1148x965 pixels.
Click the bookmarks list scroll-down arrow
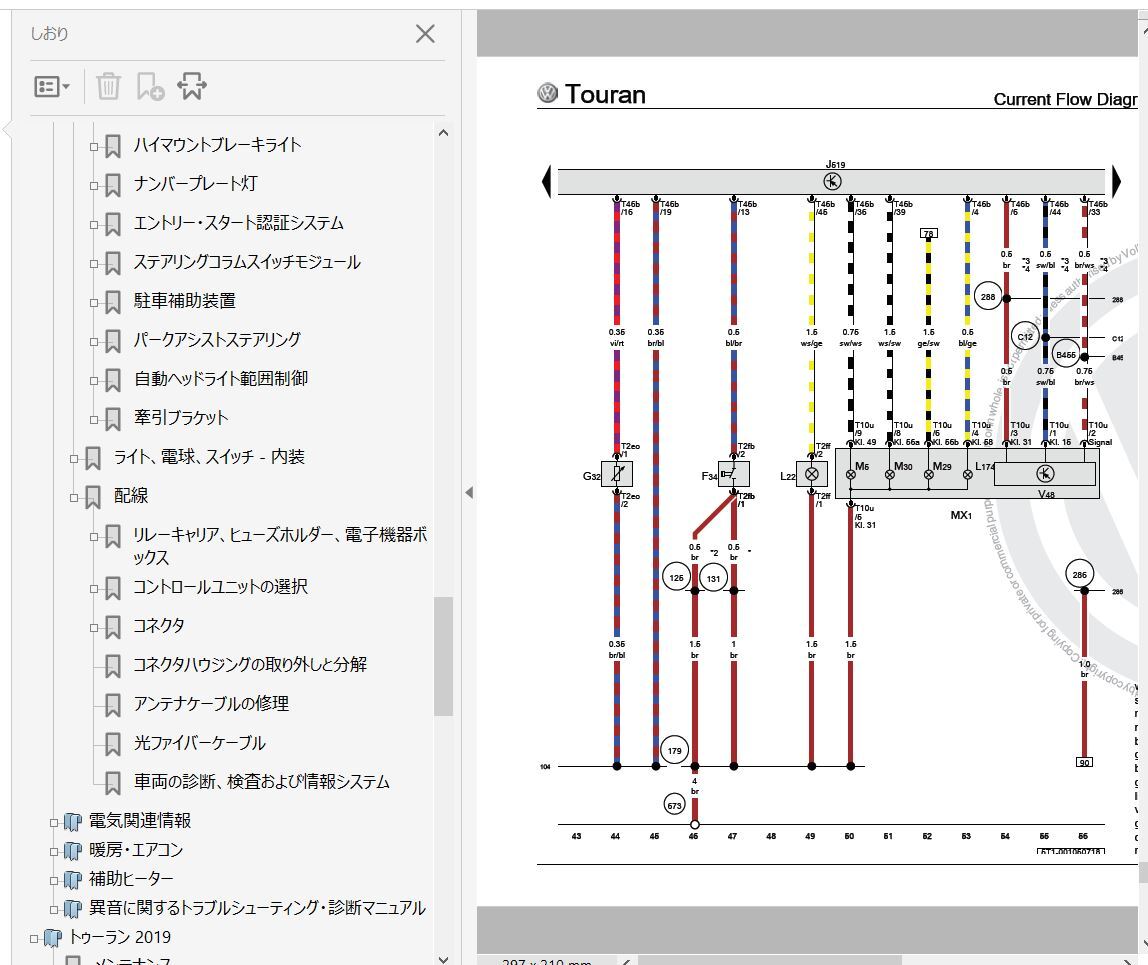443,958
